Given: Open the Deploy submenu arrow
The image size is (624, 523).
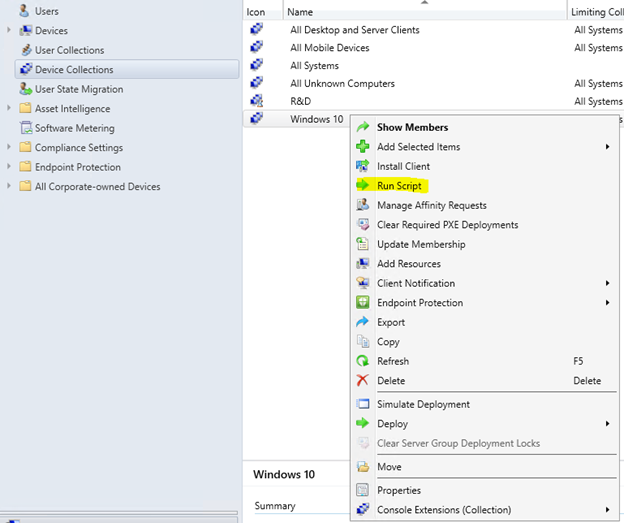Looking at the screenshot, I should (x=607, y=423).
